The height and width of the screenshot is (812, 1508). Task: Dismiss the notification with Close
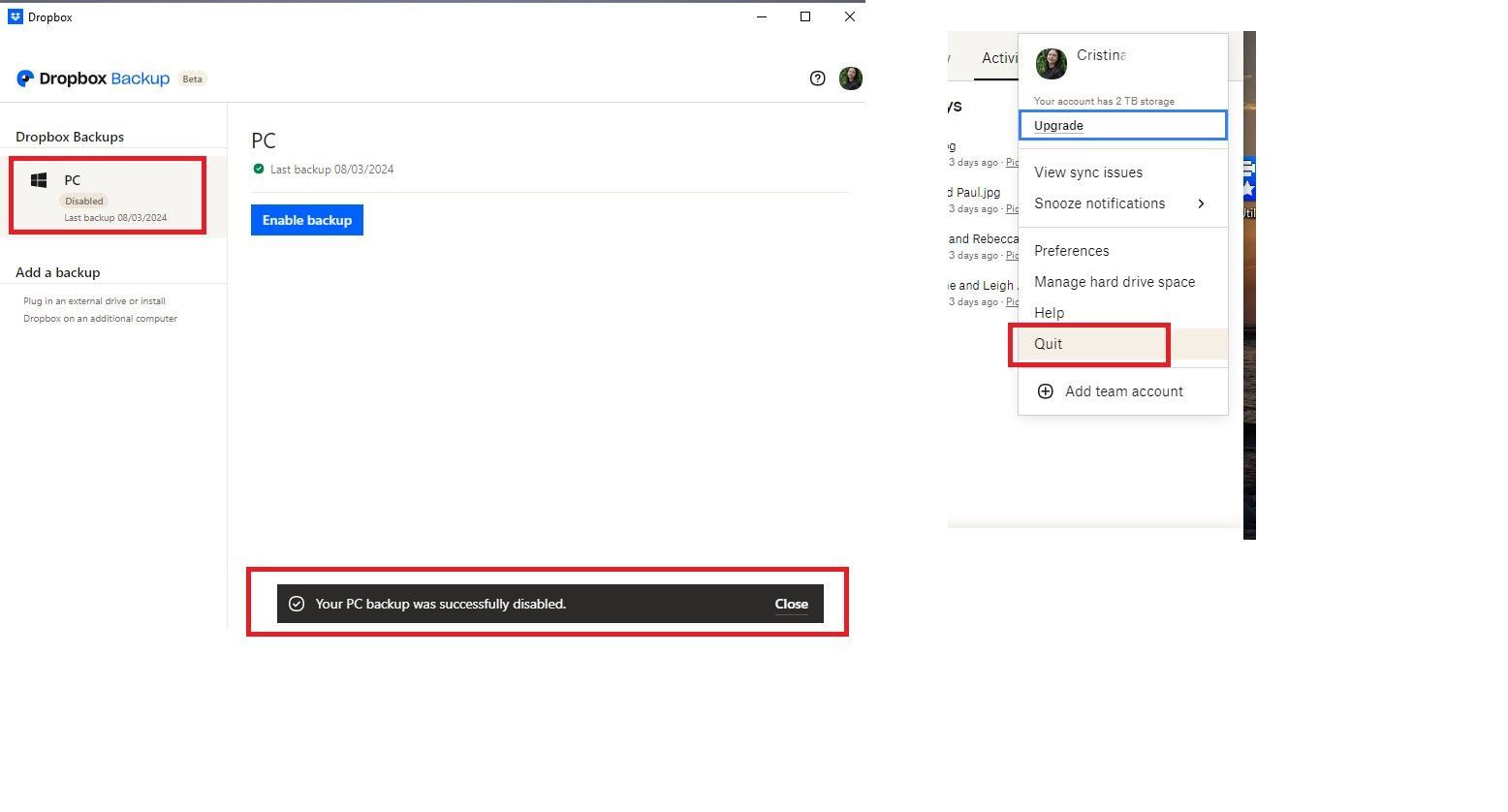(x=791, y=604)
